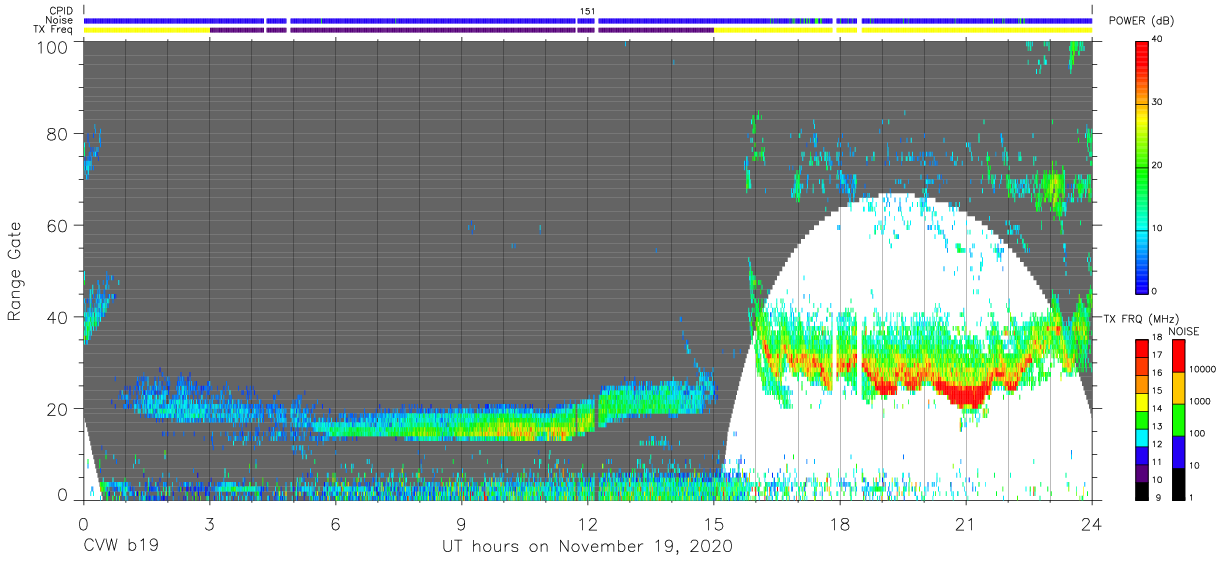Select the 16 tick on TX FRQ legend
Viewport: 1228px width, 567px height.
[x=1159, y=373]
